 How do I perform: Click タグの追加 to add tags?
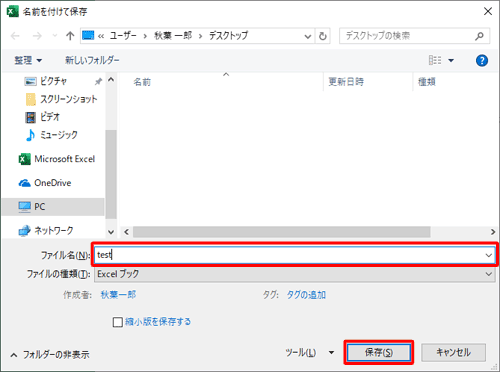coord(306,295)
